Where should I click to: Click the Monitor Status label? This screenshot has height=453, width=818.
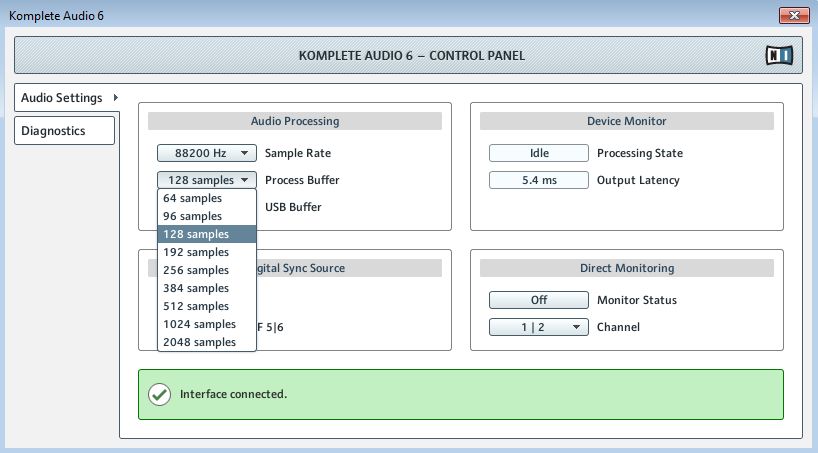pyautogui.click(x=637, y=300)
